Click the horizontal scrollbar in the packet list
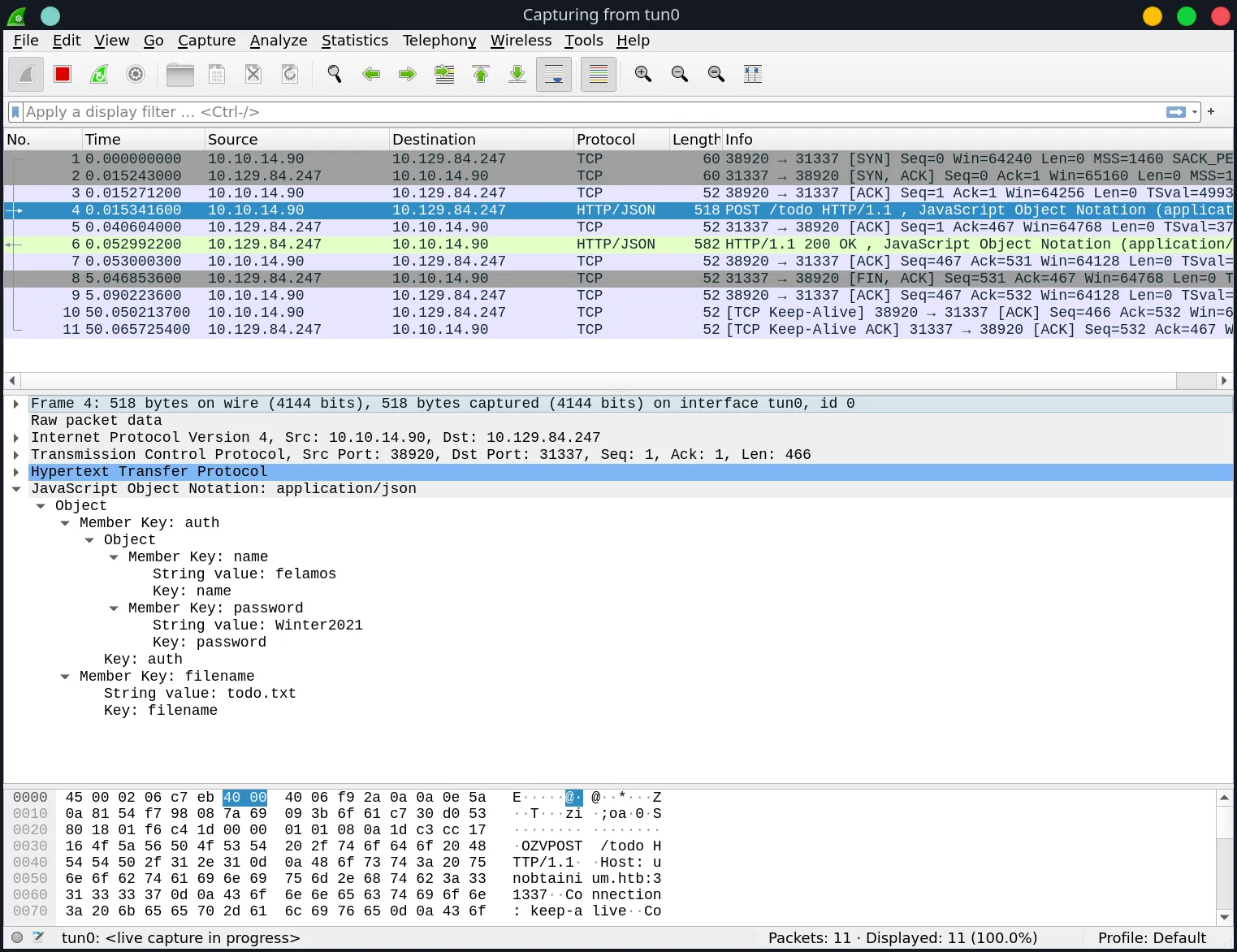The height and width of the screenshot is (952, 1237). pyautogui.click(x=597, y=380)
